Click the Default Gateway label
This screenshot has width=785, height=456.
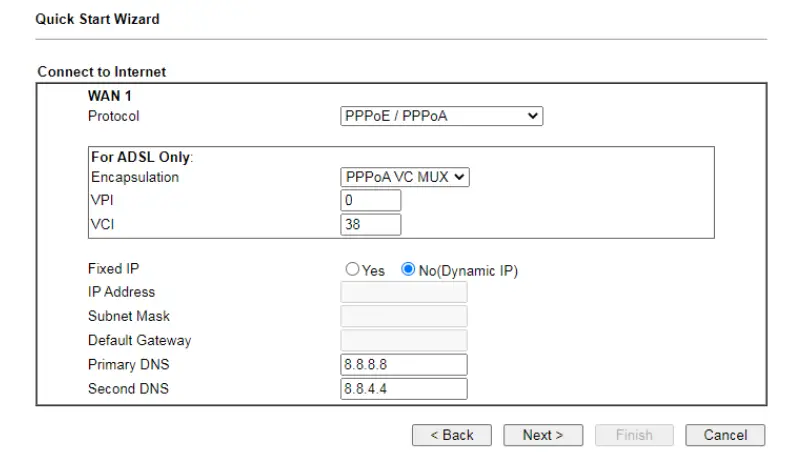(140, 340)
